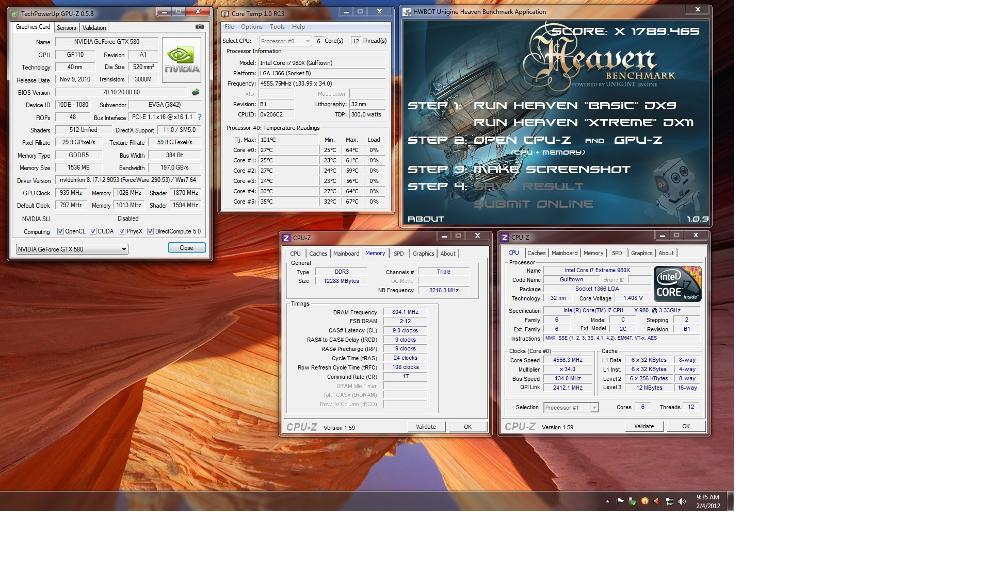Open Action Center flag icon in tray
Screen dimensions: 1000x571
point(620,501)
